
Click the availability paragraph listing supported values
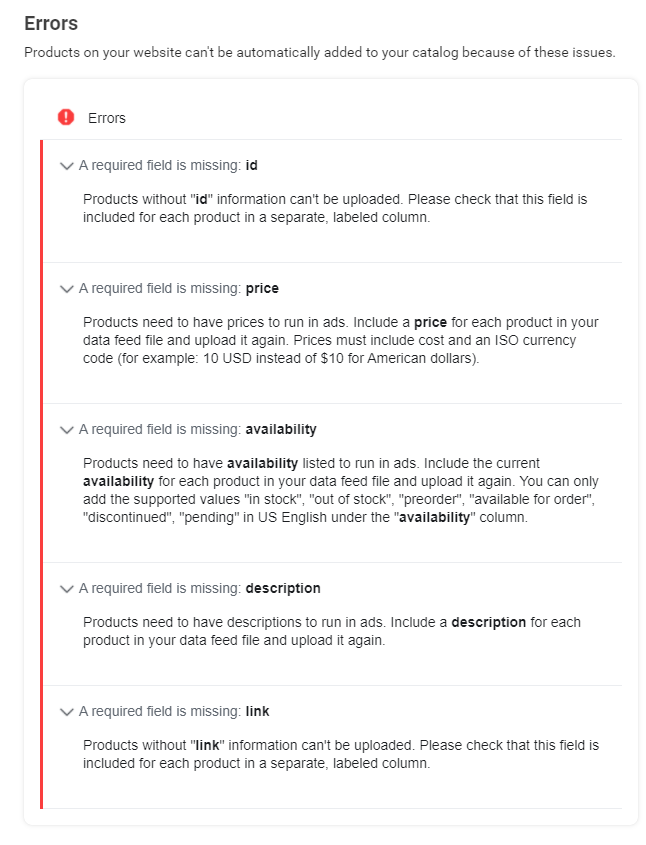point(340,491)
